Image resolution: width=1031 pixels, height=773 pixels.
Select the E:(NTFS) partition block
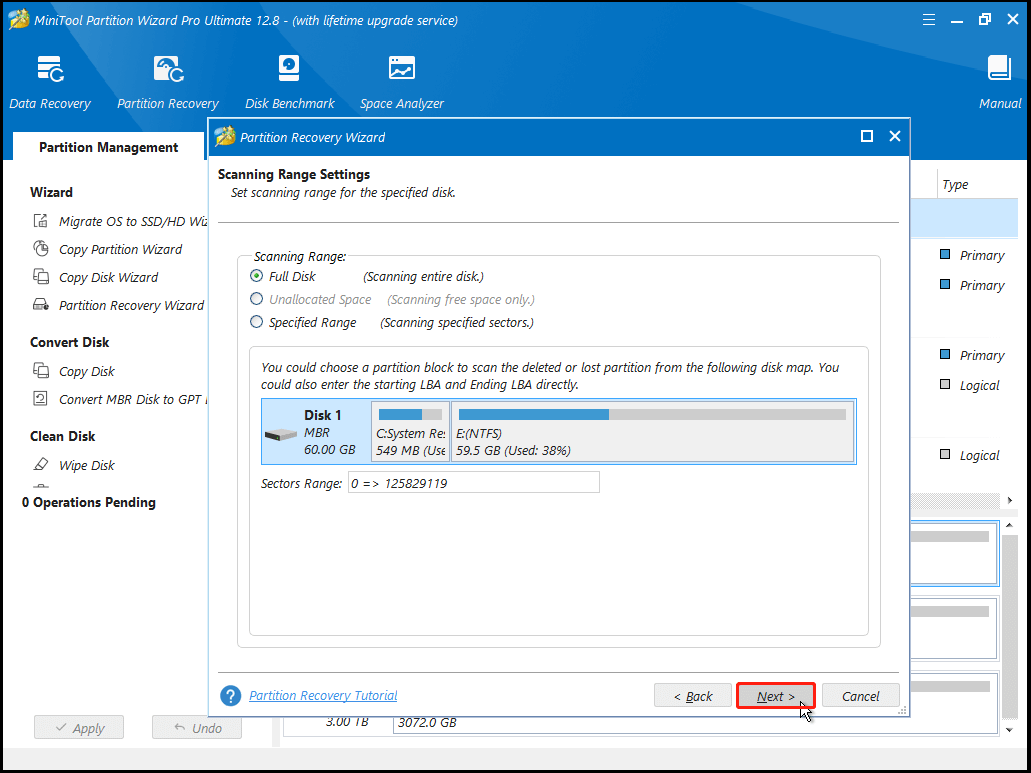652,432
